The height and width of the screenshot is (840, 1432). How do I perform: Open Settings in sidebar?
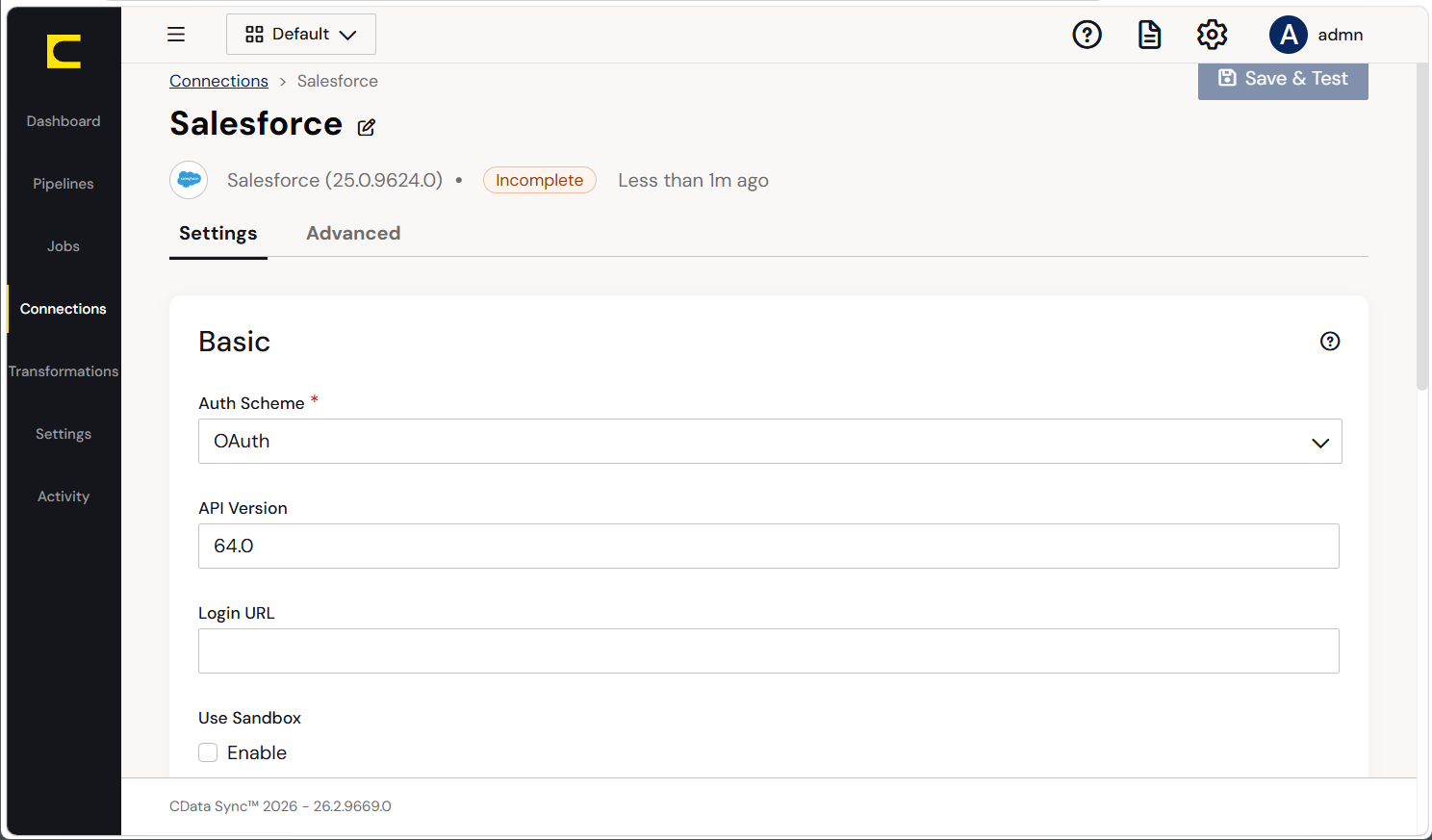click(x=64, y=434)
